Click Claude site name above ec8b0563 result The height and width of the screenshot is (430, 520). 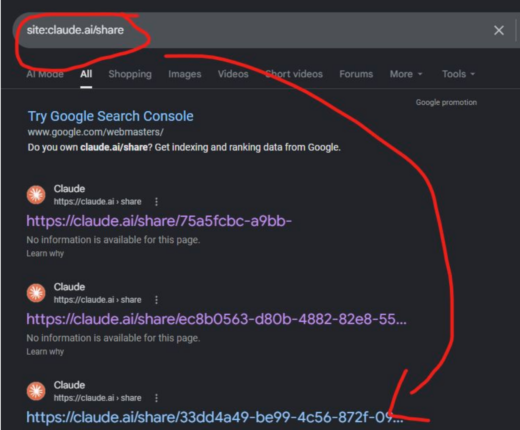pyautogui.click(x=69, y=287)
